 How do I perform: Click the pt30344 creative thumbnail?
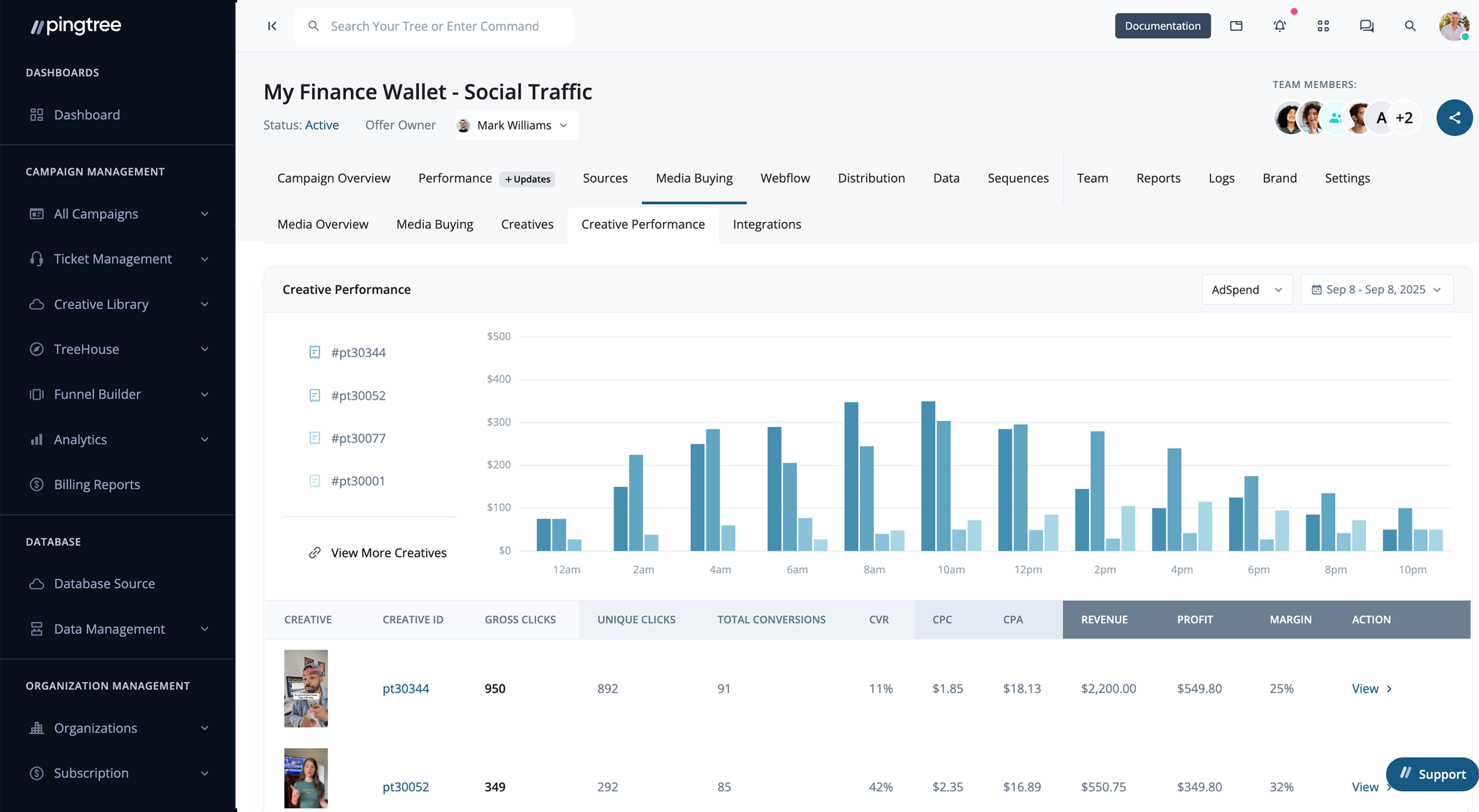click(306, 688)
